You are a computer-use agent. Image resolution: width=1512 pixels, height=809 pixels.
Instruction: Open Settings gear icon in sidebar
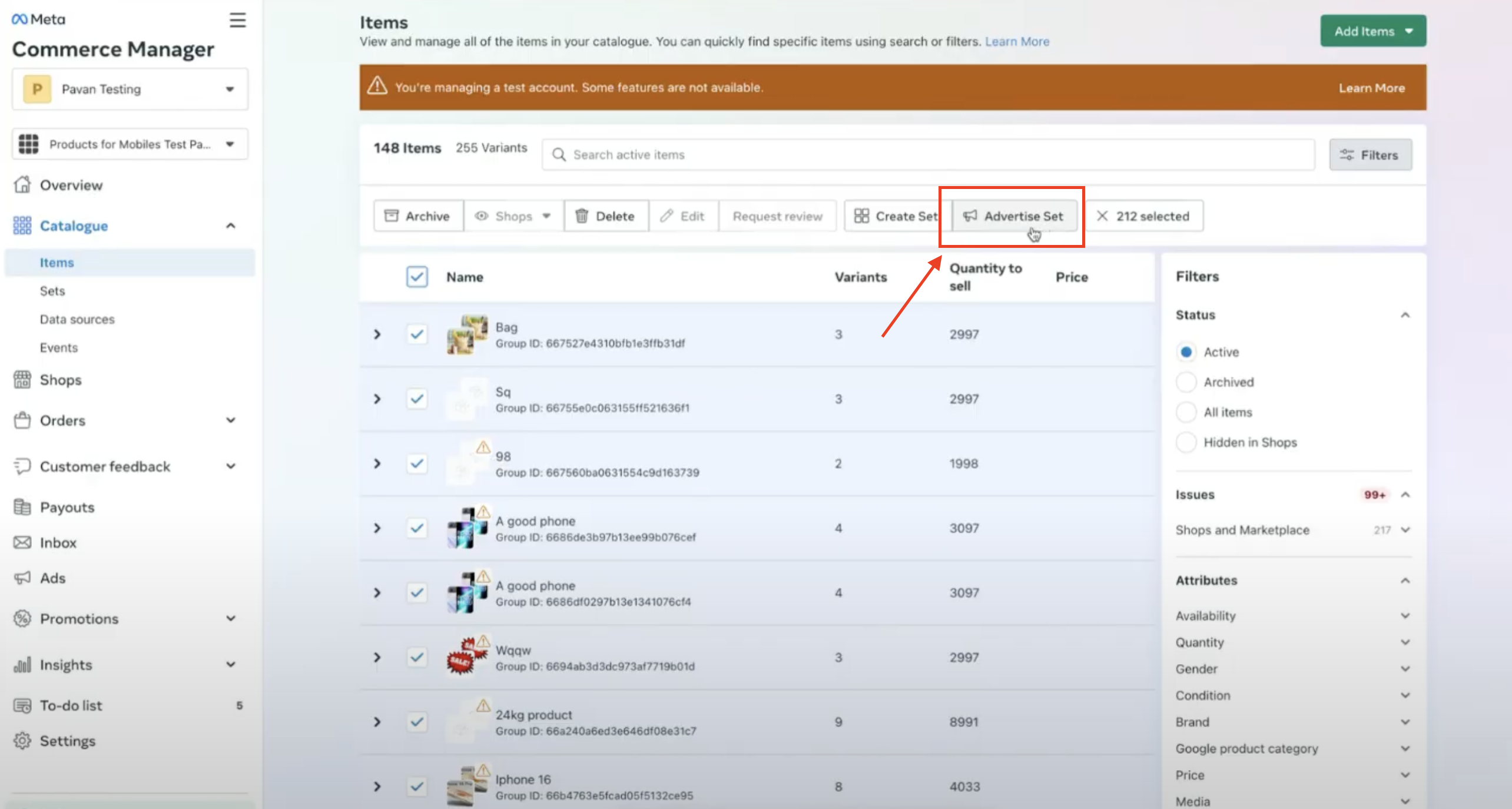(22, 741)
